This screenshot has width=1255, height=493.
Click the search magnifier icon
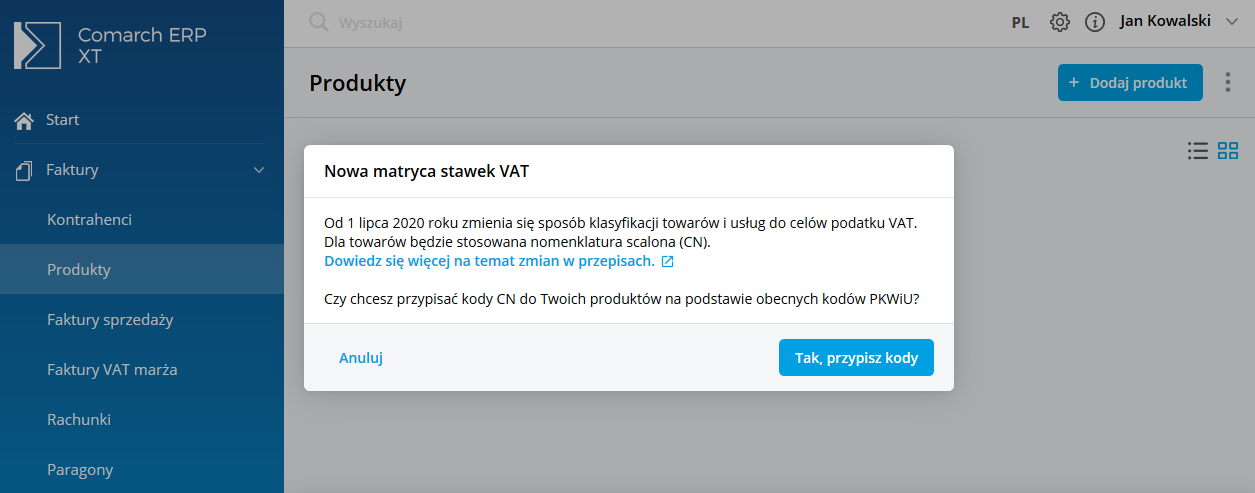coord(318,22)
